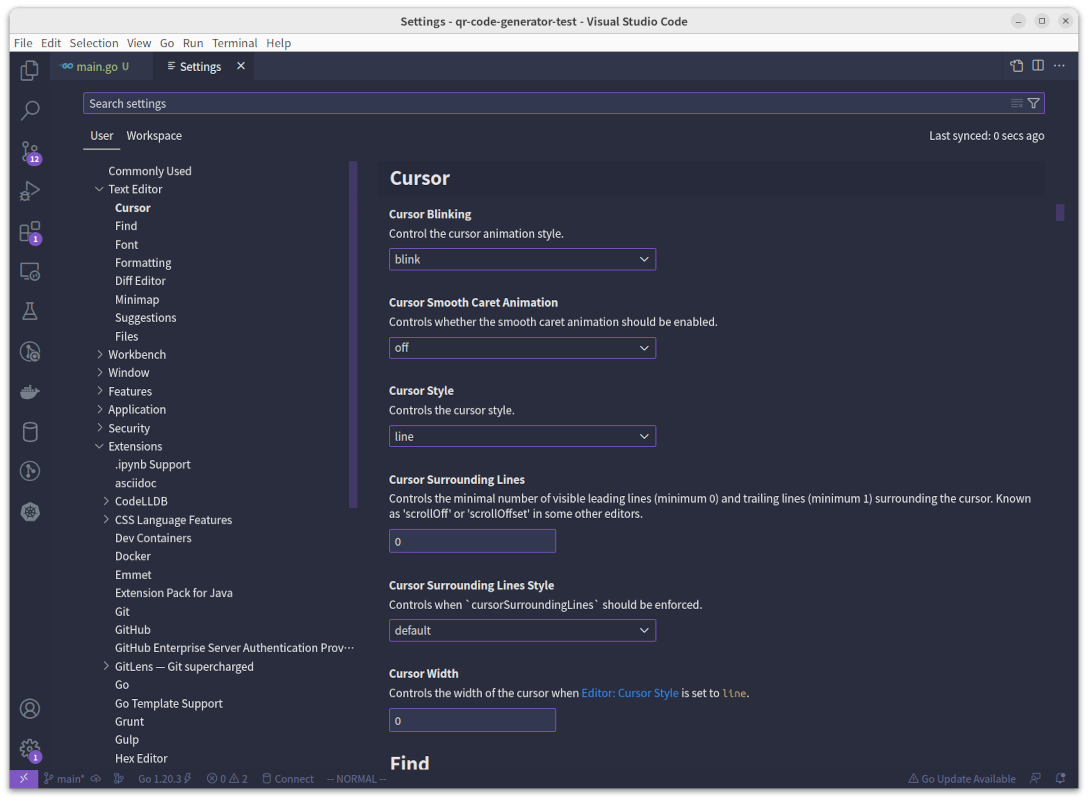Screen dimensions: 1088x800
Task: Collapse the Text Editor tree section
Action: [99, 189]
